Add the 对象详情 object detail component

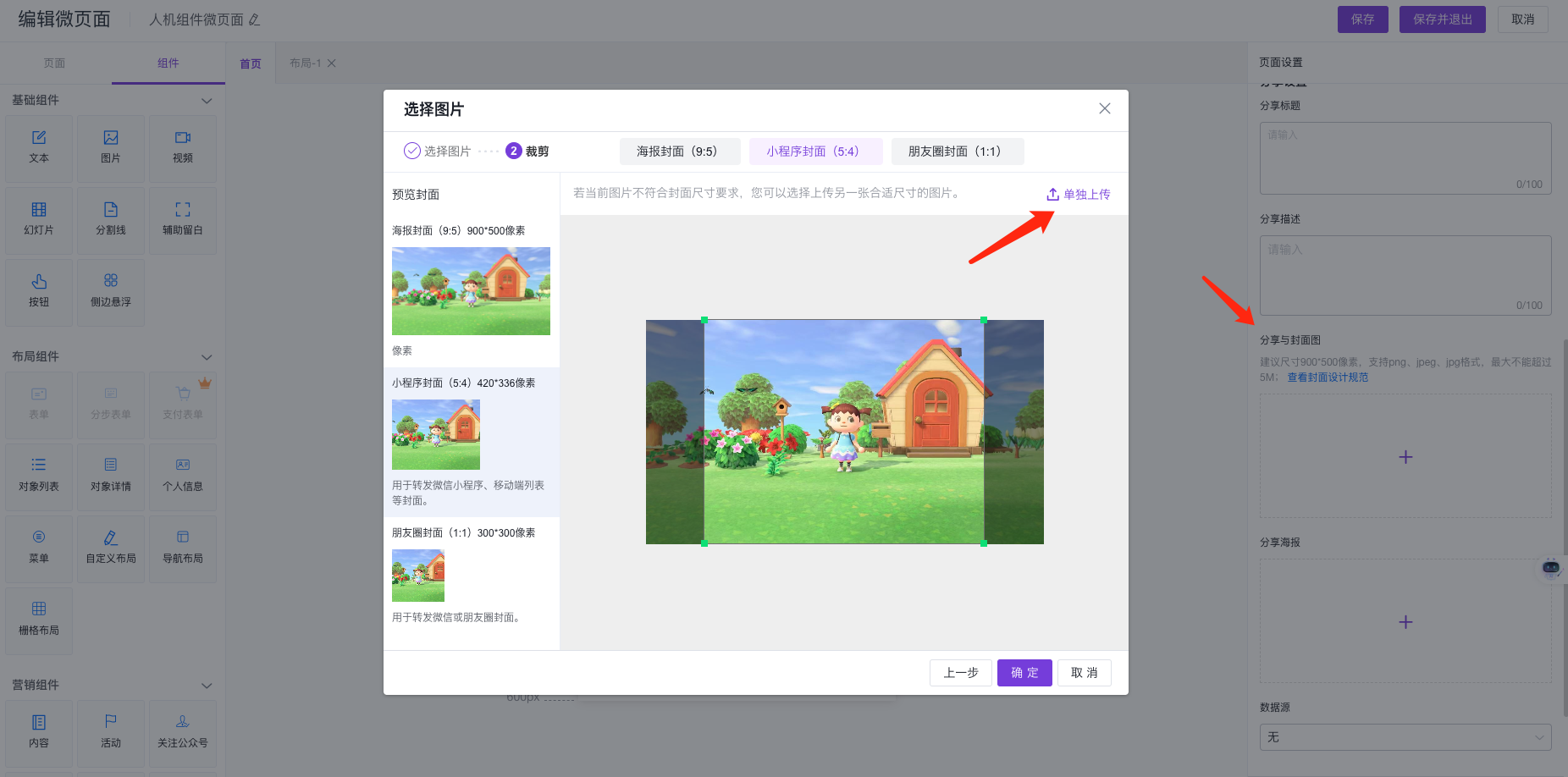coord(111,477)
